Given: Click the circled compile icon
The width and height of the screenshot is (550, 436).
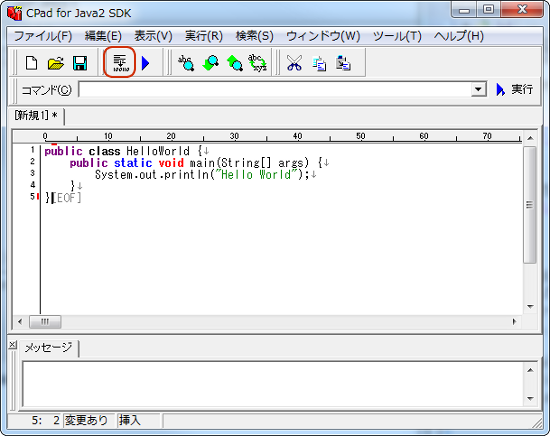Looking at the screenshot, I should click(x=120, y=63).
